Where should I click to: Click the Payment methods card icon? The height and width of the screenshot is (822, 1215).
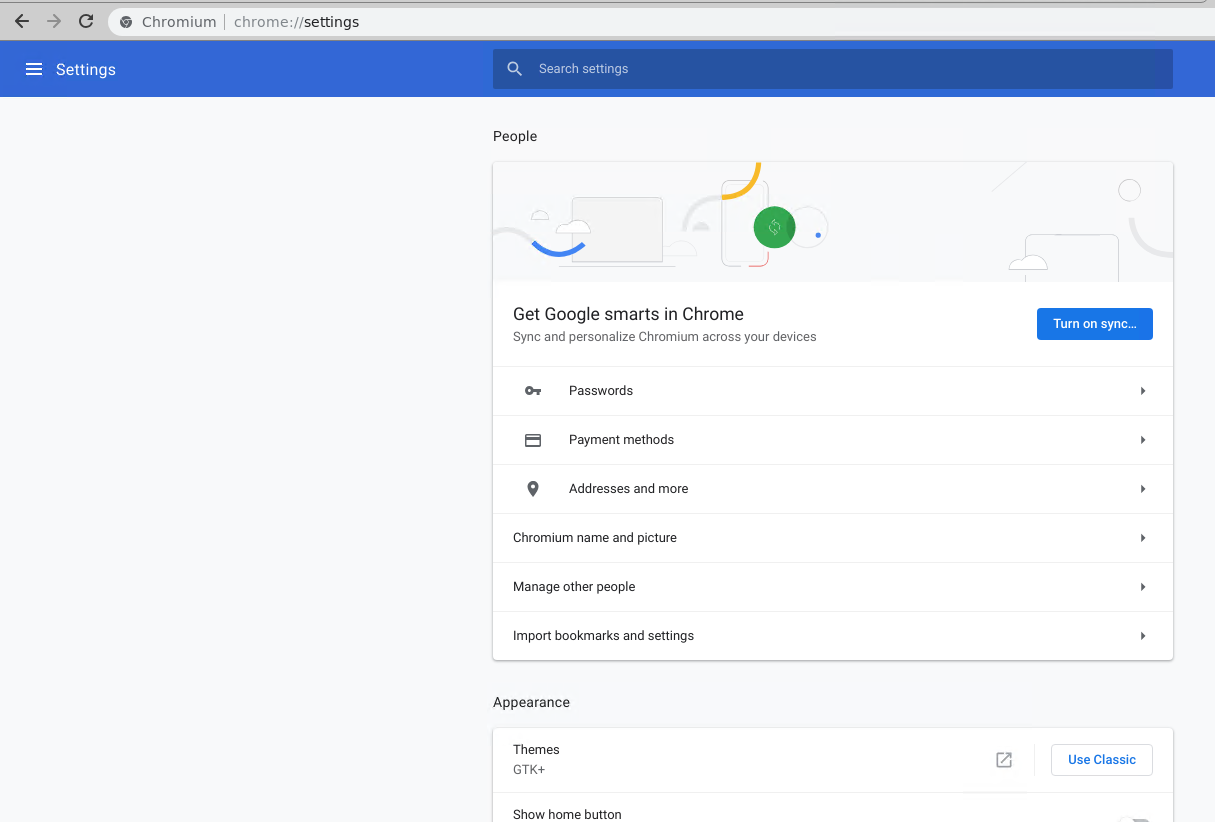pyautogui.click(x=533, y=440)
